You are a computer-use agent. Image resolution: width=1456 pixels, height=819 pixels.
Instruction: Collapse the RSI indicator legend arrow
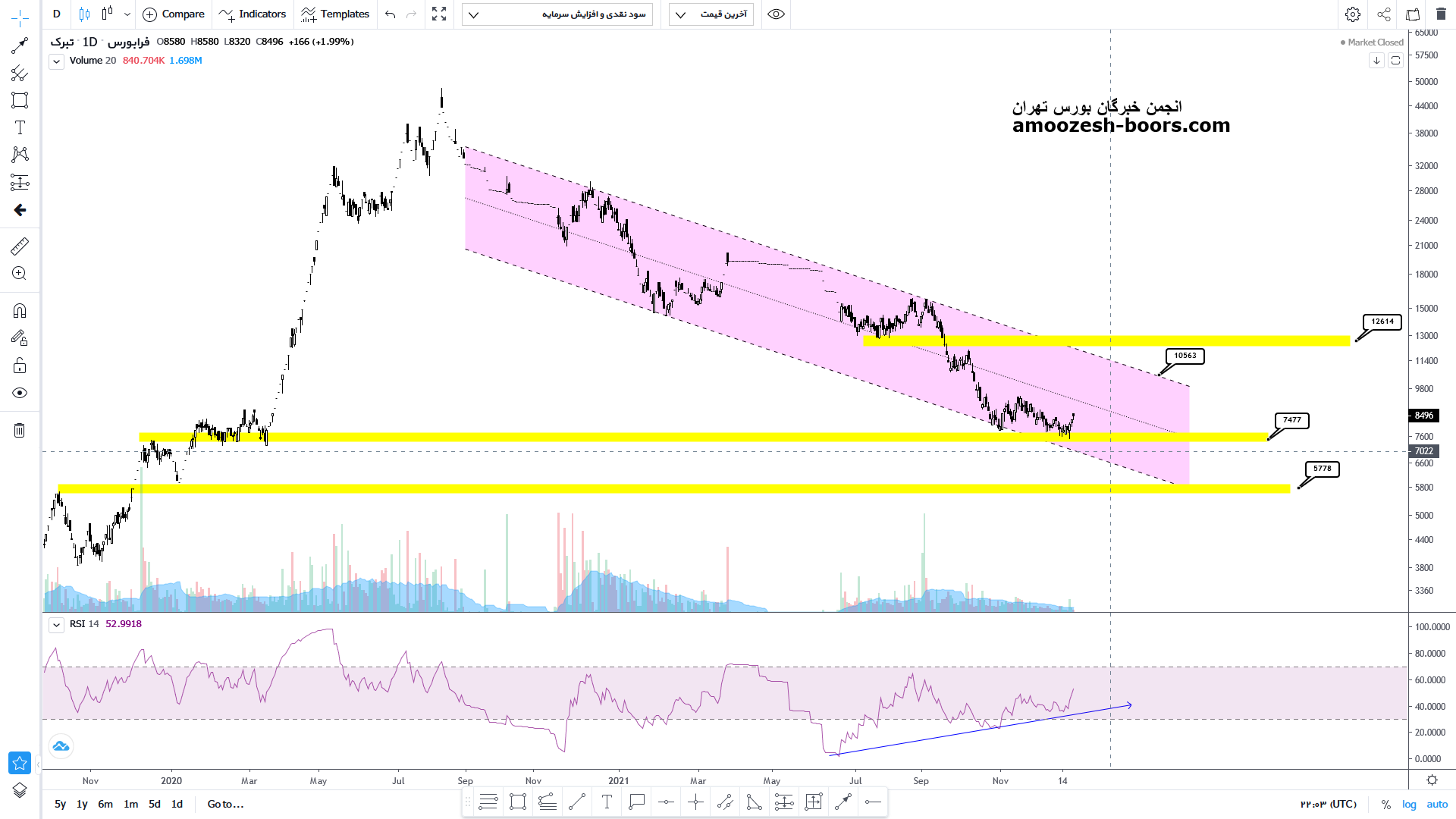56,625
